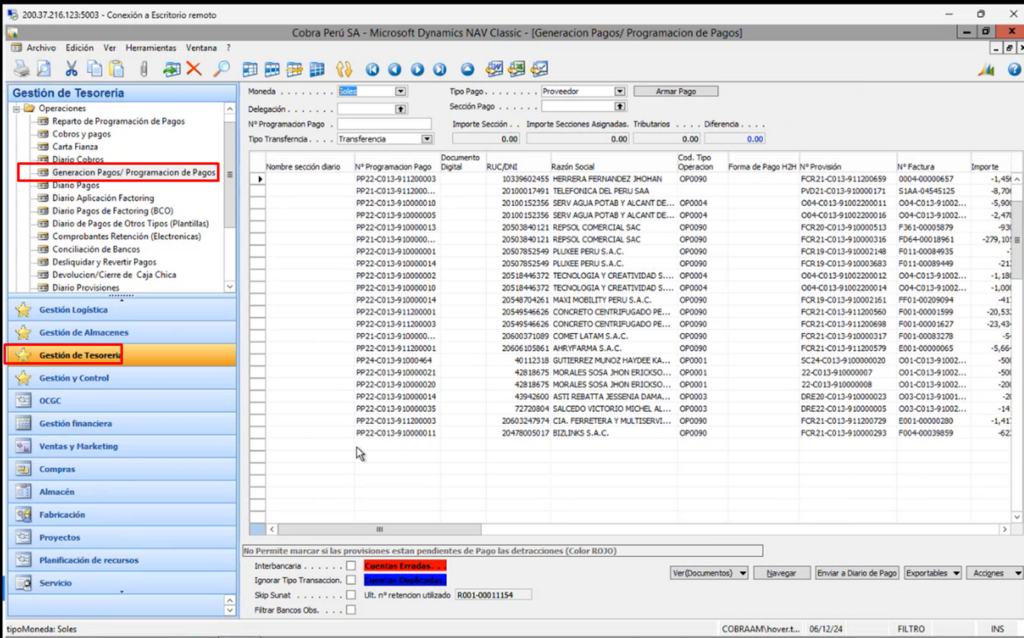
Task: Click the red Cuentas Erradas color label
Action: click(405, 566)
